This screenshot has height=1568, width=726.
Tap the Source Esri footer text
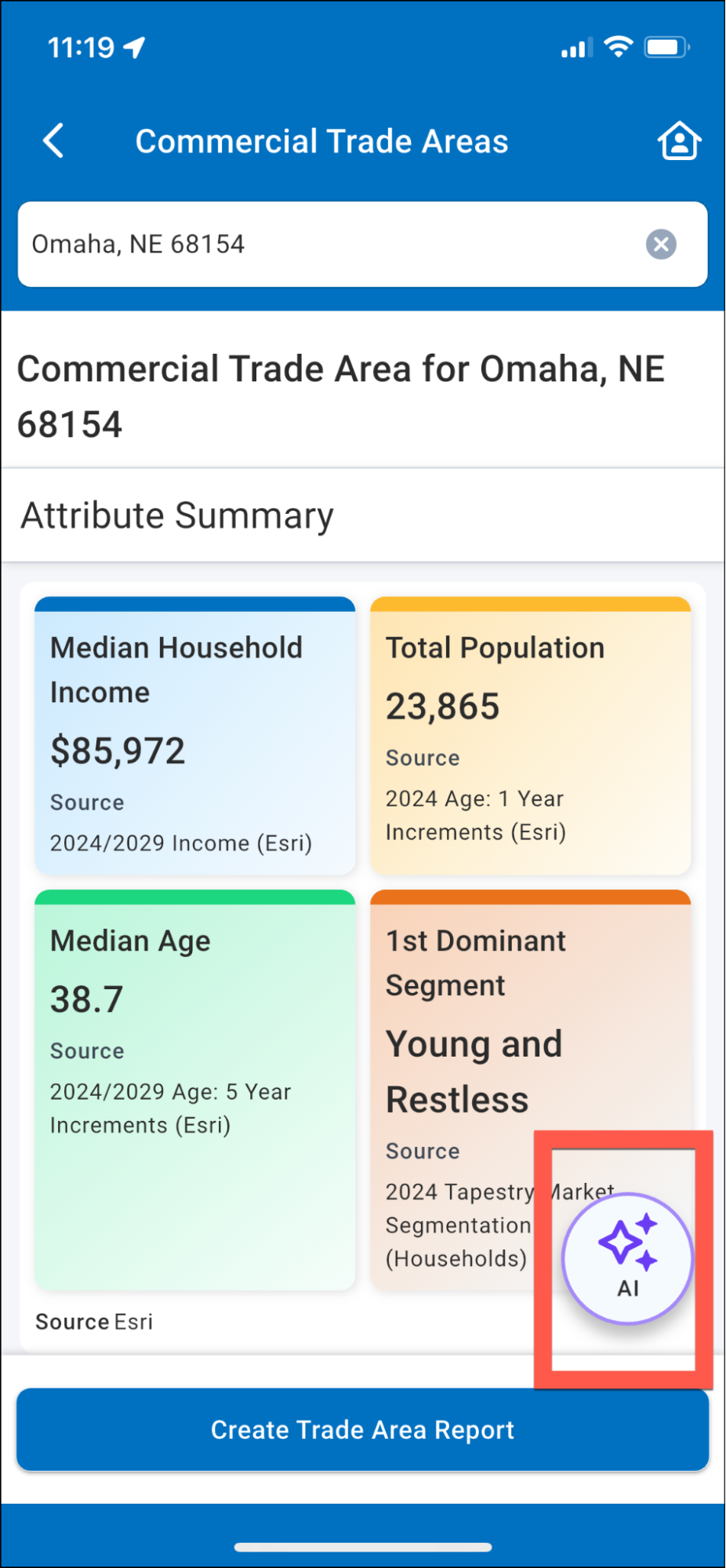(94, 1322)
